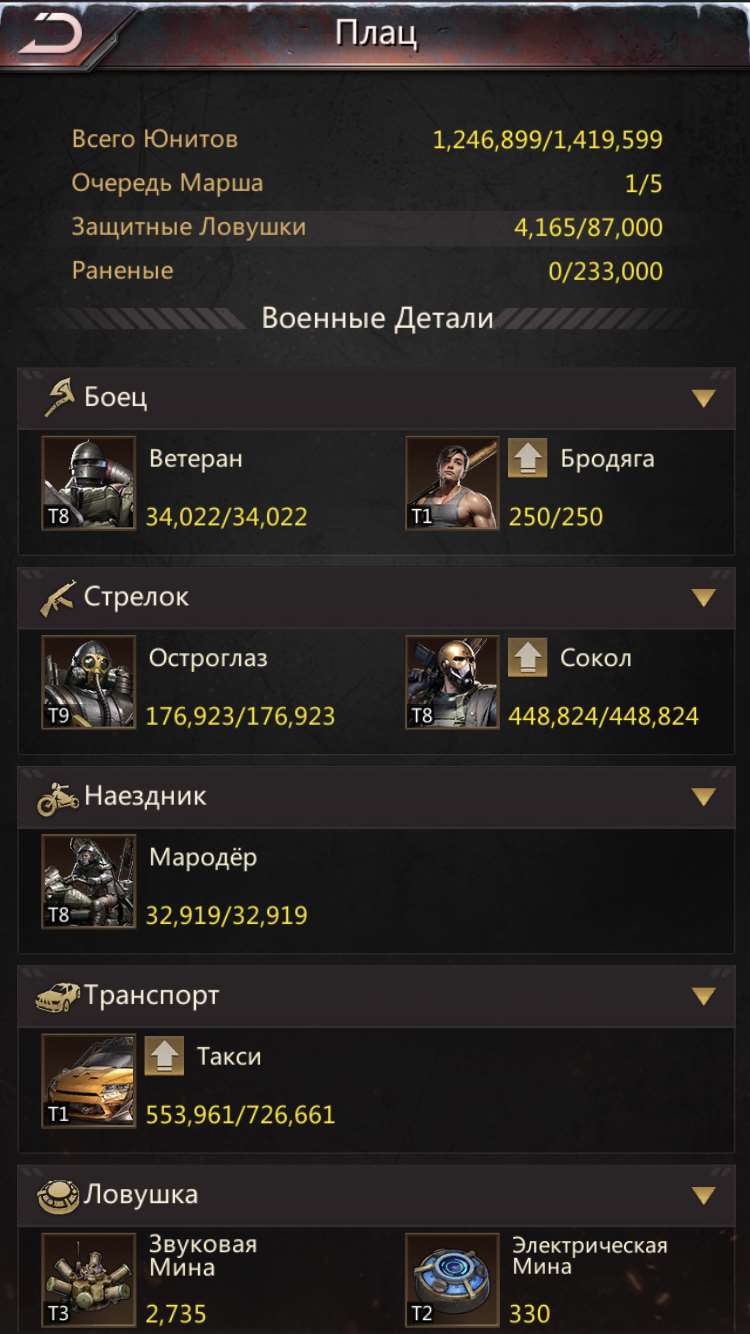Tap the Очередь Марша 1/5 row
Screen dimensions: 750x1334
click(x=367, y=183)
